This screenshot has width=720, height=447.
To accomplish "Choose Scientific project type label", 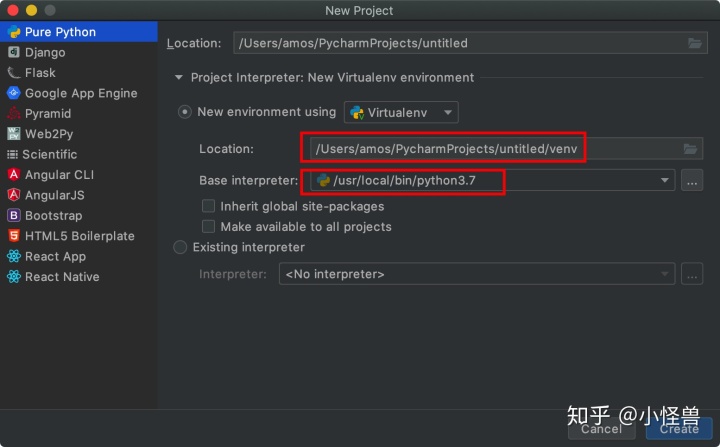I will 50,154.
